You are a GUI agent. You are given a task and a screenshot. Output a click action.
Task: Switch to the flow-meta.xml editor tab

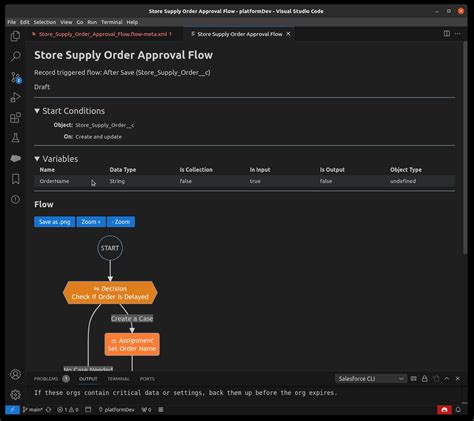click(104, 34)
